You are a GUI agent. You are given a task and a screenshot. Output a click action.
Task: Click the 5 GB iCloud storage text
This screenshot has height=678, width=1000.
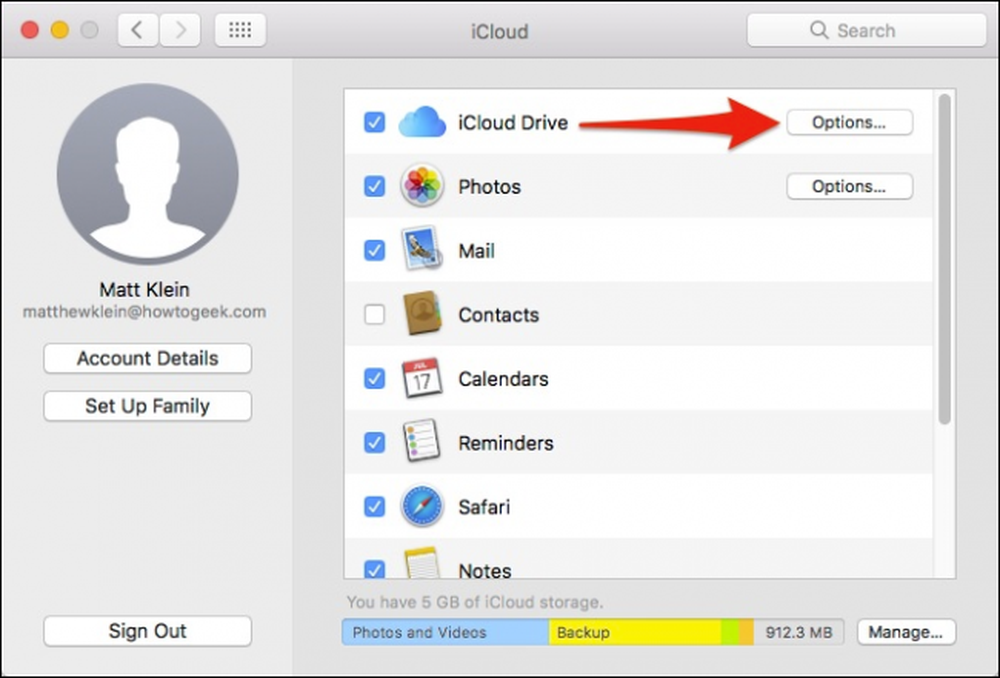click(475, 602)
